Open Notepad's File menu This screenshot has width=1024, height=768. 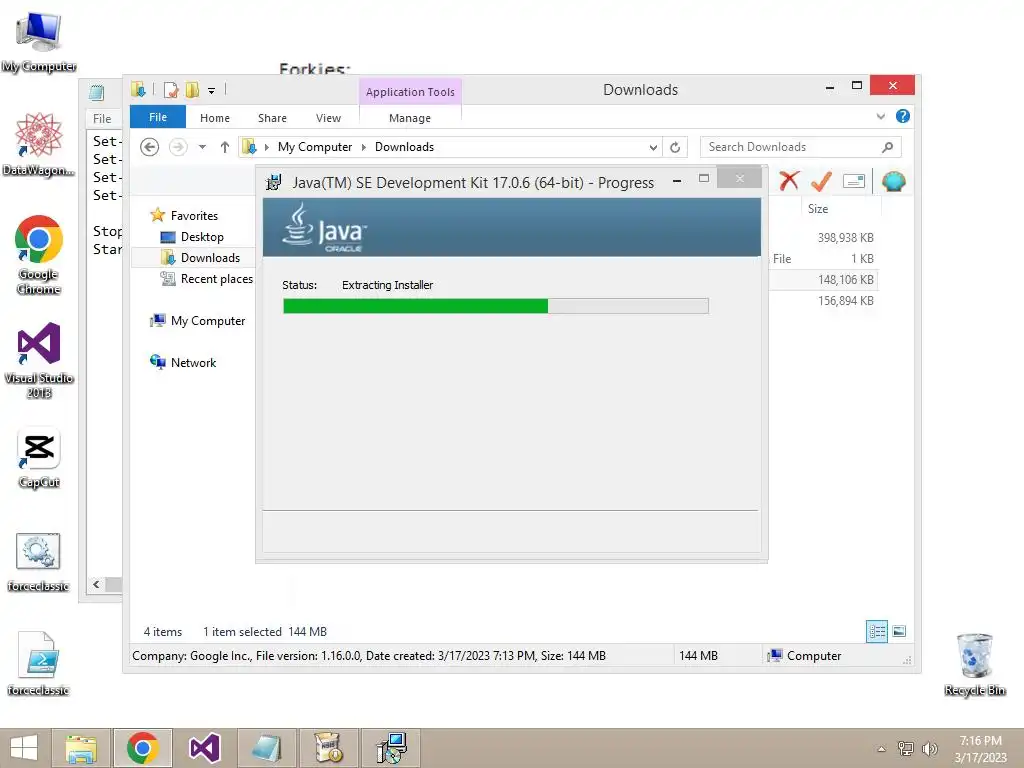coord(102,118)
